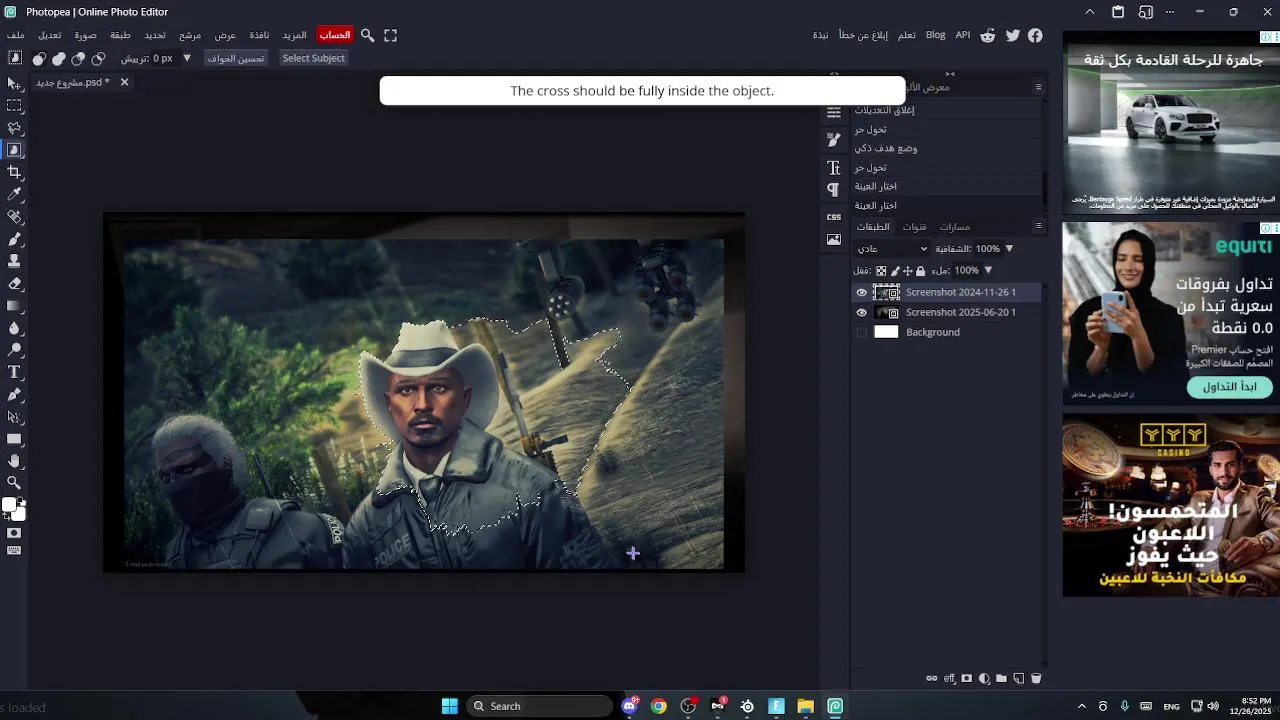Select the Clone Stamp tool

pyautogui.click(x=14, y=261)
